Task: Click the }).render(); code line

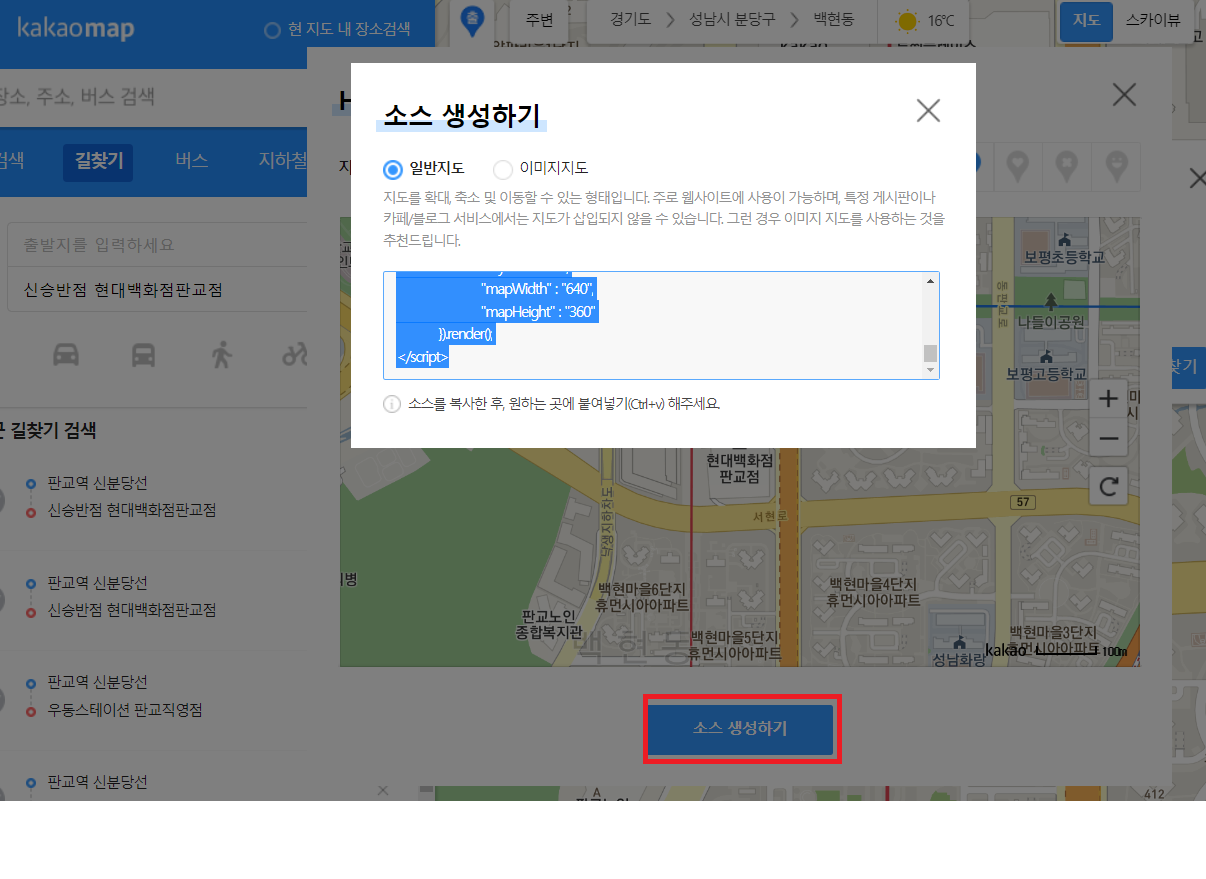Action: click(x=466, y=334)
